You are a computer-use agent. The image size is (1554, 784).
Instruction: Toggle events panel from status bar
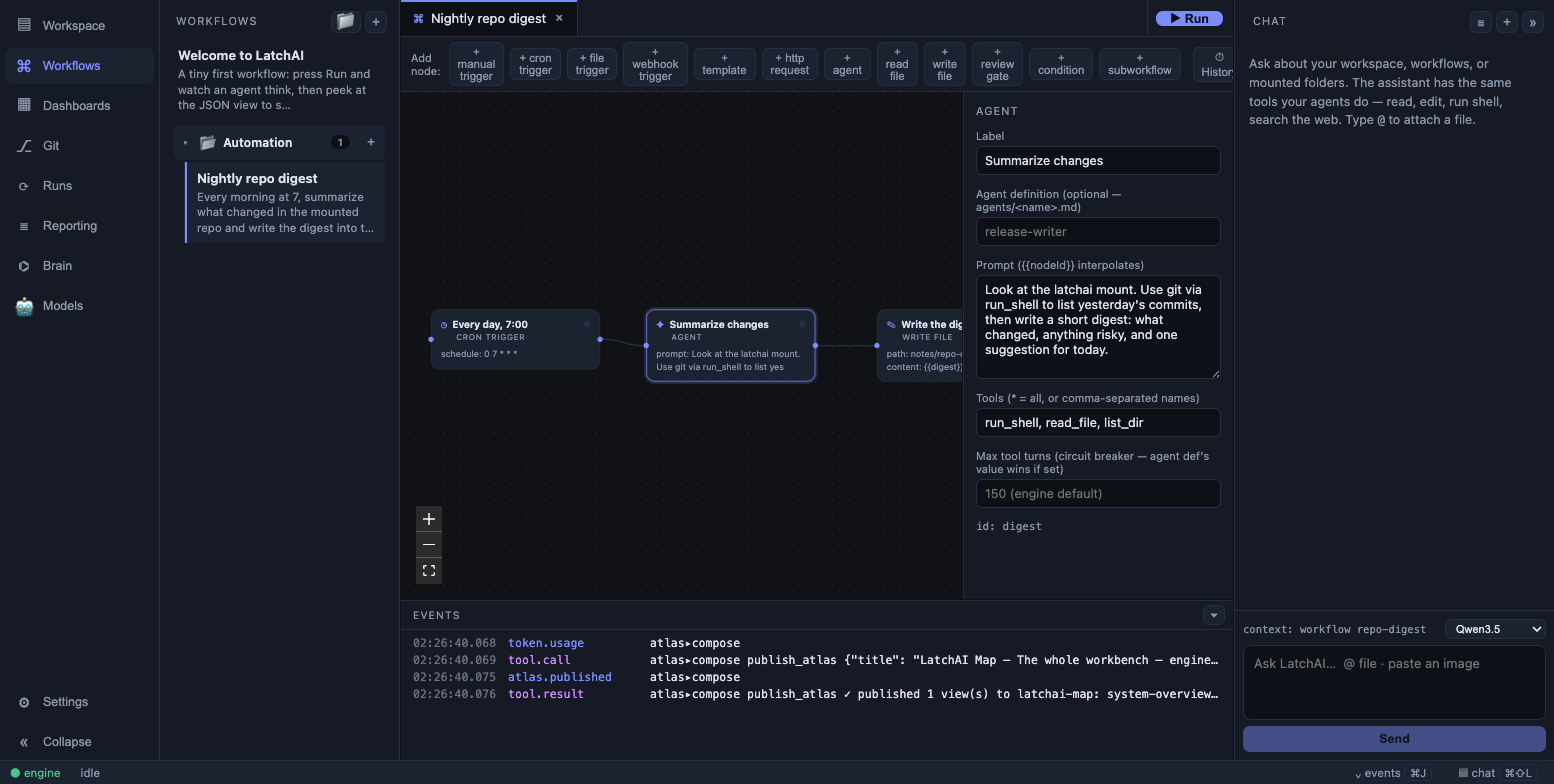click(x=1391, y=773)
